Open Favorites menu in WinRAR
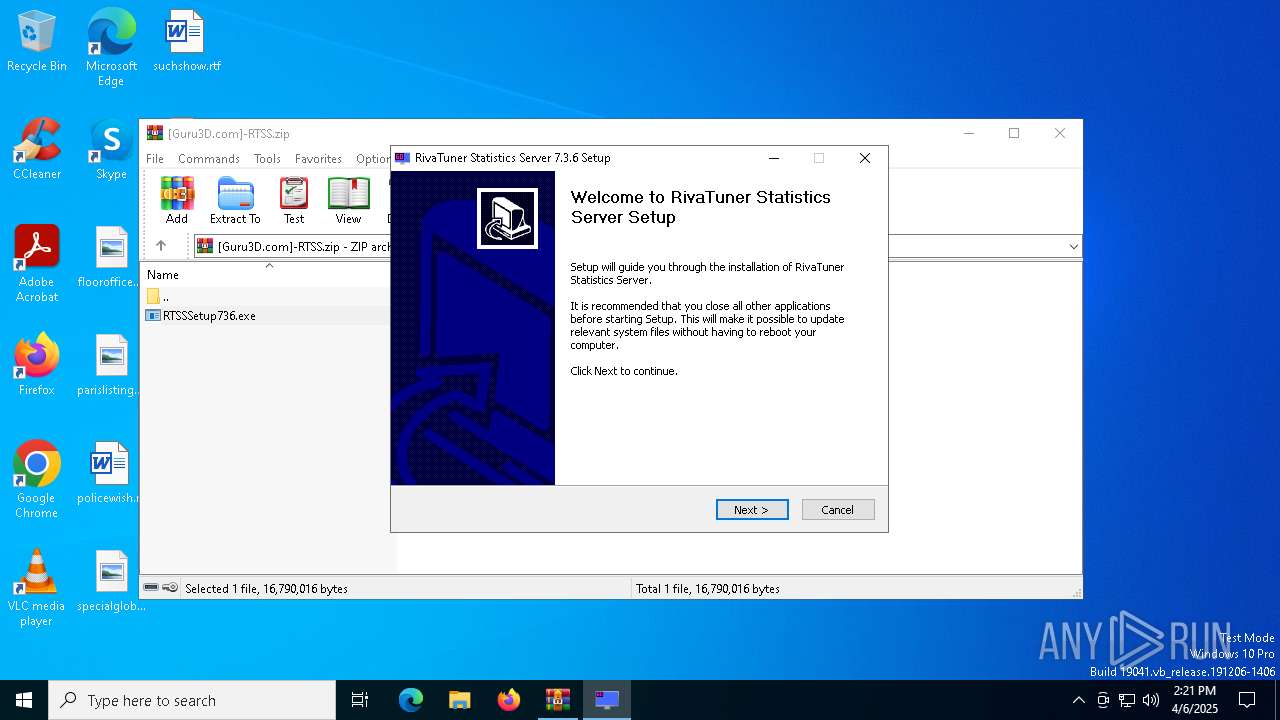Viewport: 1280px width, 720px height. [318, 159]
